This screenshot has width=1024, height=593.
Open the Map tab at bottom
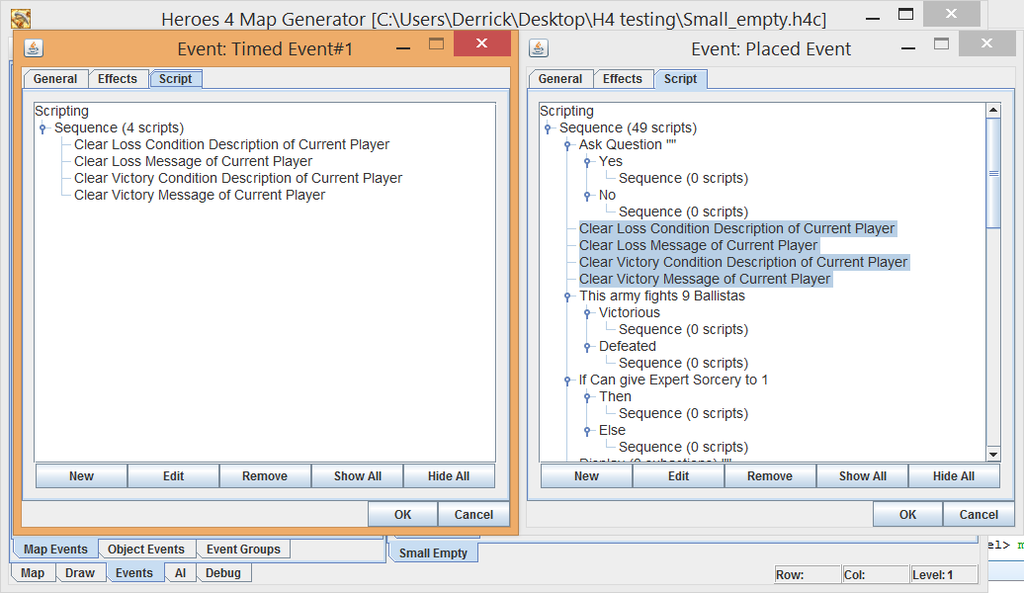(x=33, y=573)
